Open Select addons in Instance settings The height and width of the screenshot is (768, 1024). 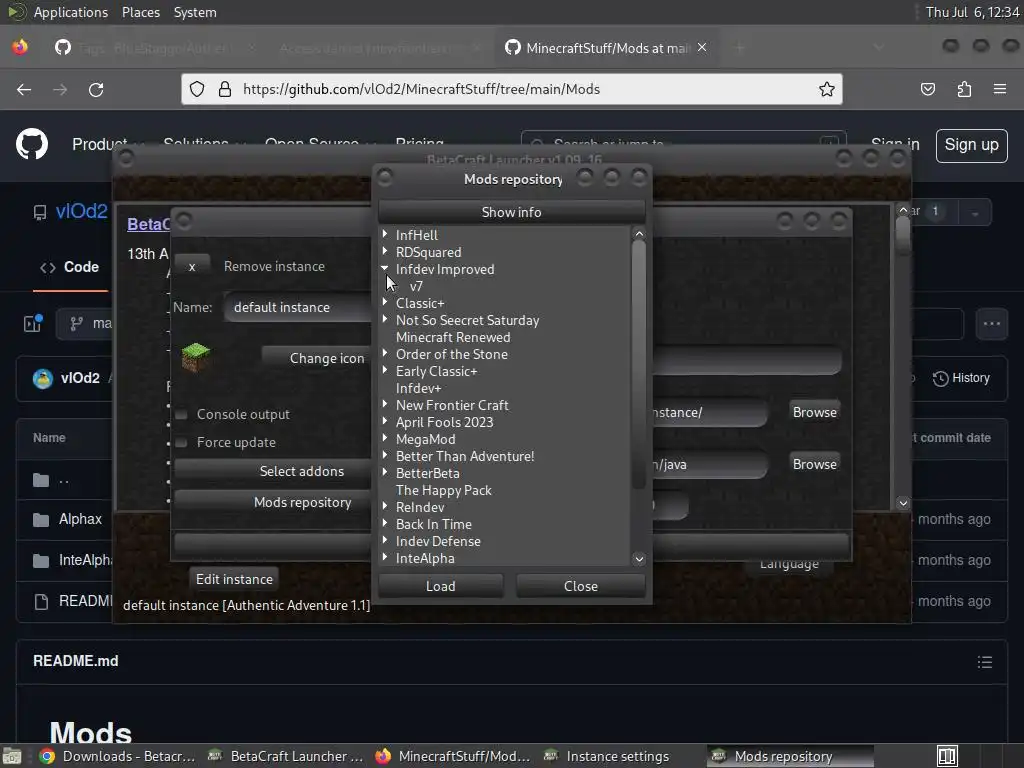pyautogui.click(x=273, y=471)
